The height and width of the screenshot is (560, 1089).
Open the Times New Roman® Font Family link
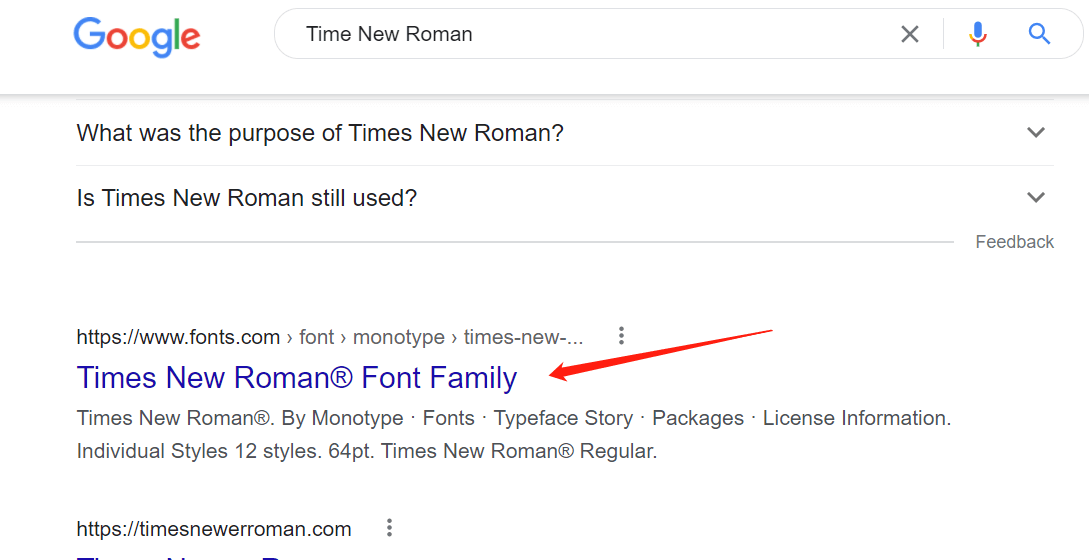(x=297, y=377)
